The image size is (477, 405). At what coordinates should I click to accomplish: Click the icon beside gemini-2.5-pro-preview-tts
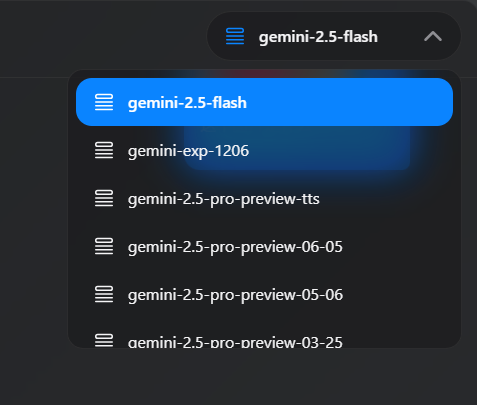coord(104,198)
